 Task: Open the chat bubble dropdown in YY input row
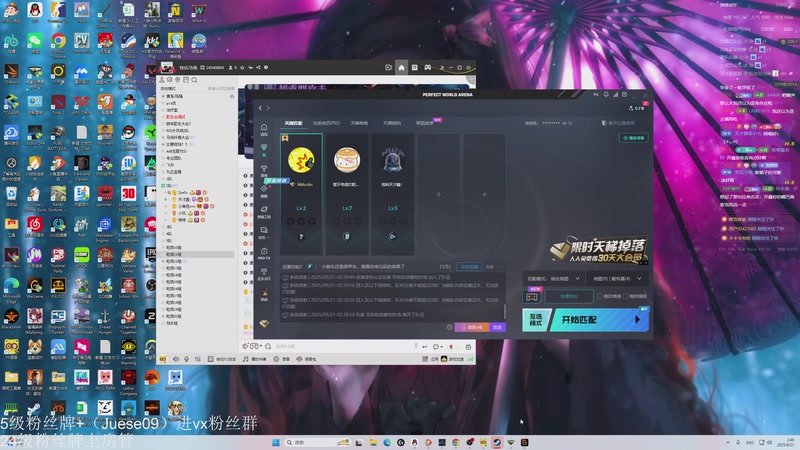click(x=437, y=347)
